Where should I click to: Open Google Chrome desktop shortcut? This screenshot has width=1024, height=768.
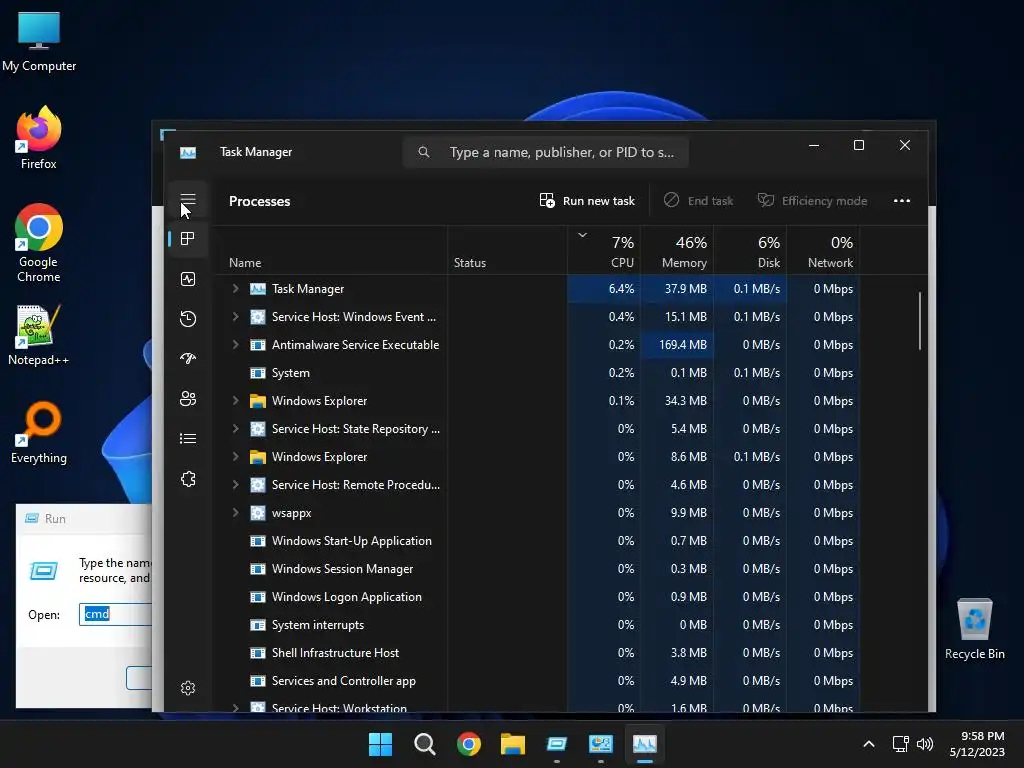tap(39, 242)
